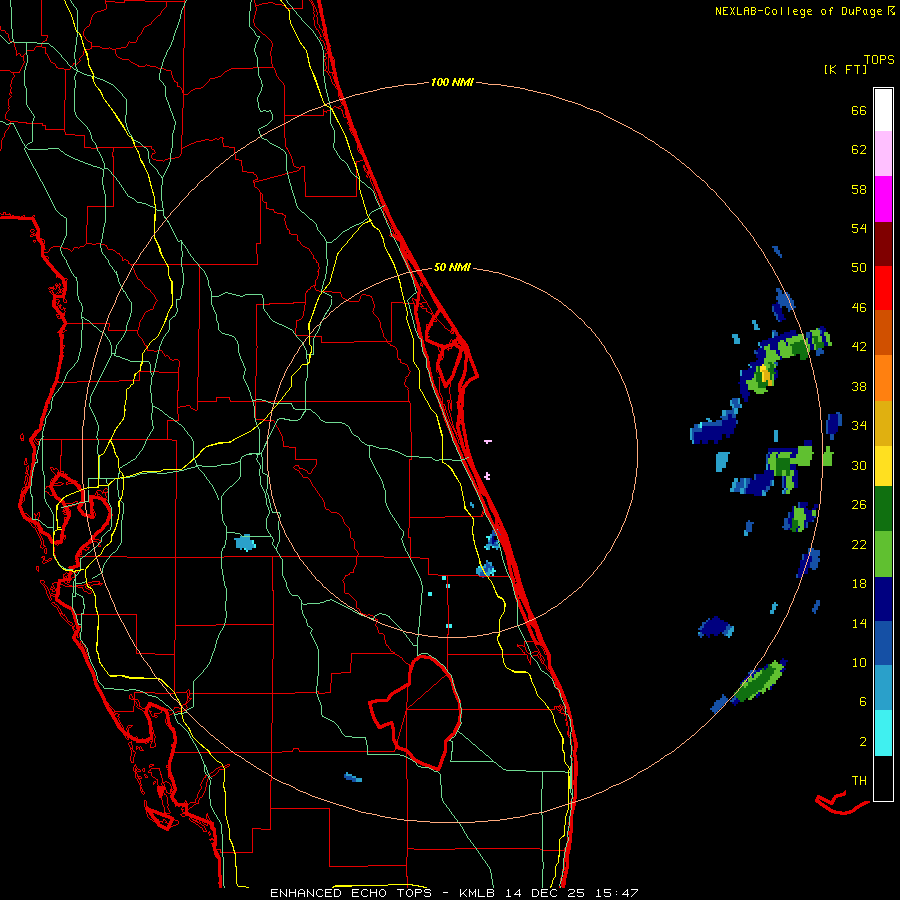Click the [K FT] units label

[x=845, y=69]
